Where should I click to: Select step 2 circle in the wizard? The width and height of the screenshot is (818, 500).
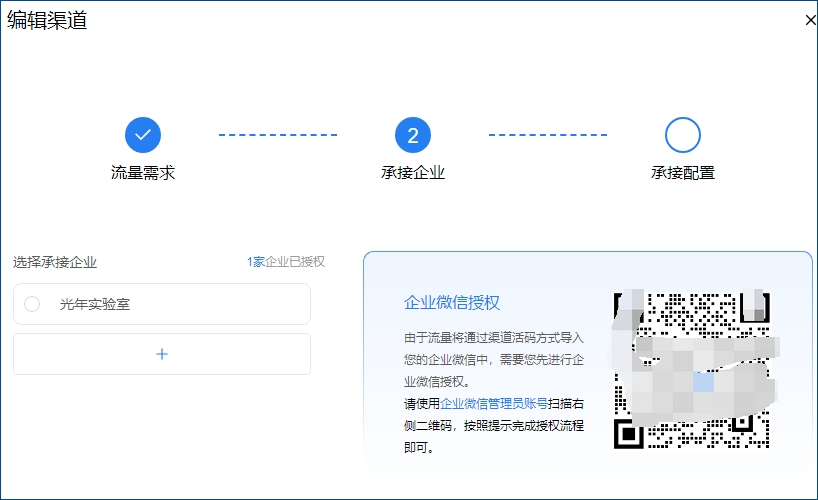[413, 135]
